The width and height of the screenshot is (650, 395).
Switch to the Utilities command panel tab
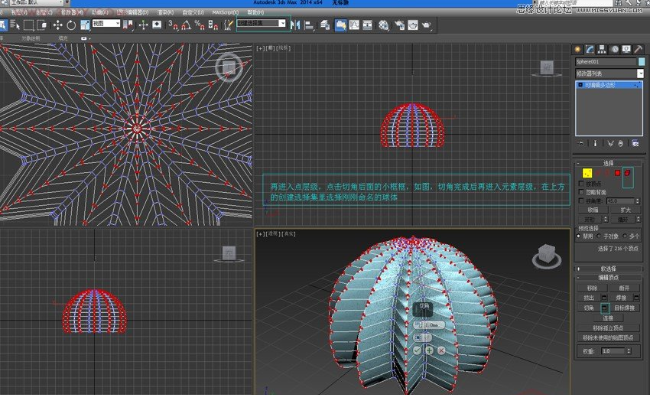pos(638,49)
